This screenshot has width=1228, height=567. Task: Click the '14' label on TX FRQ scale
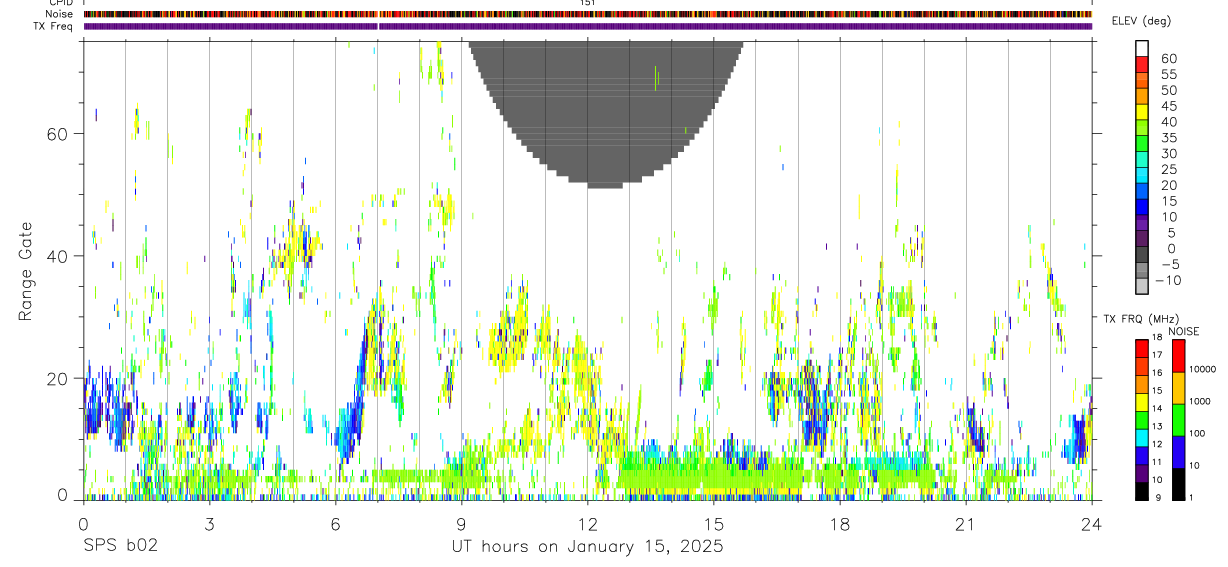pos(1159,409)
